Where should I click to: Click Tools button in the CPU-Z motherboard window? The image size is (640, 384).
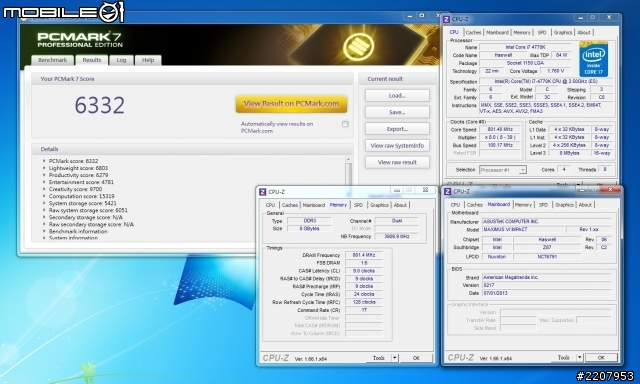[564, 357]
